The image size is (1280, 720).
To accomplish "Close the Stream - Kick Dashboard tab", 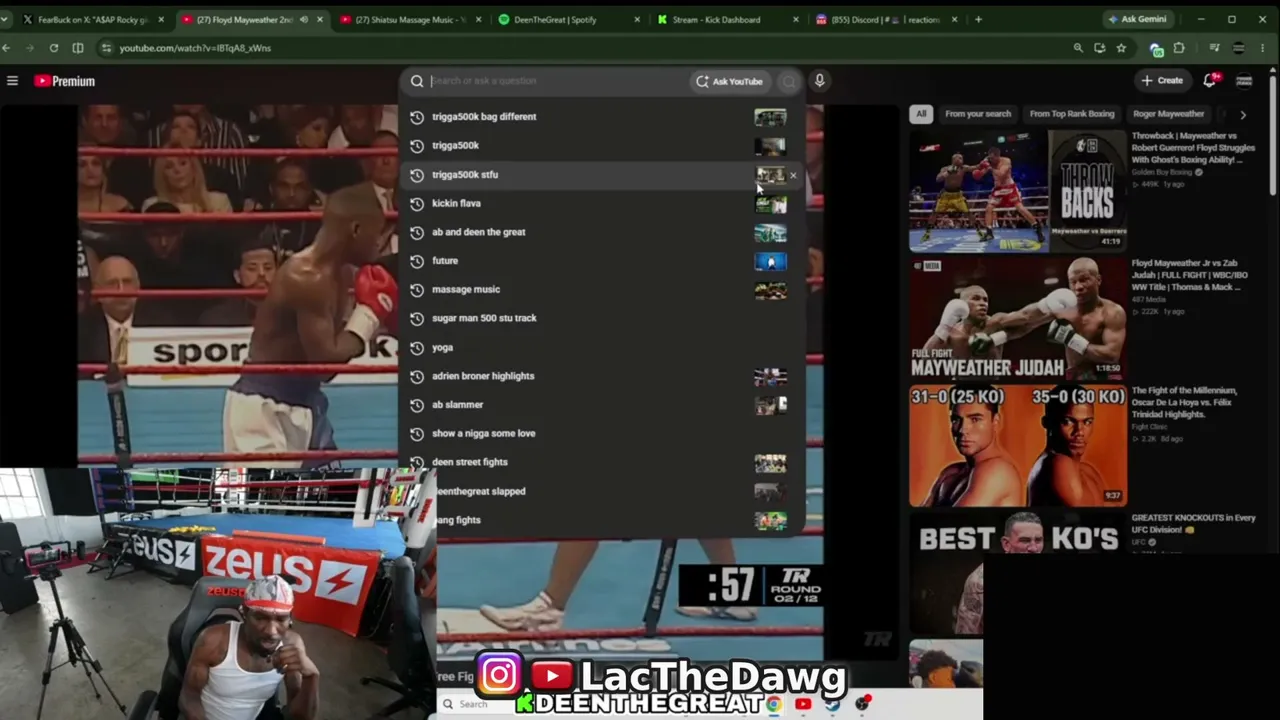I will [x=796, y=19].
